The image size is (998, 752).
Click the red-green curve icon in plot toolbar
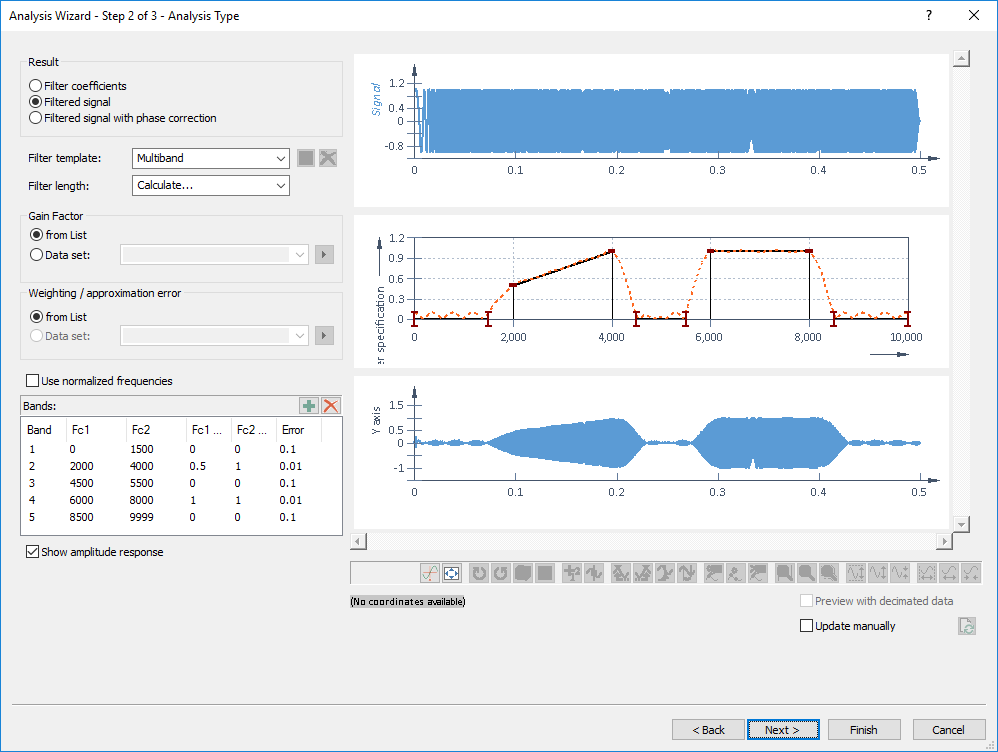pyautogui.click(x=430, y=573)
